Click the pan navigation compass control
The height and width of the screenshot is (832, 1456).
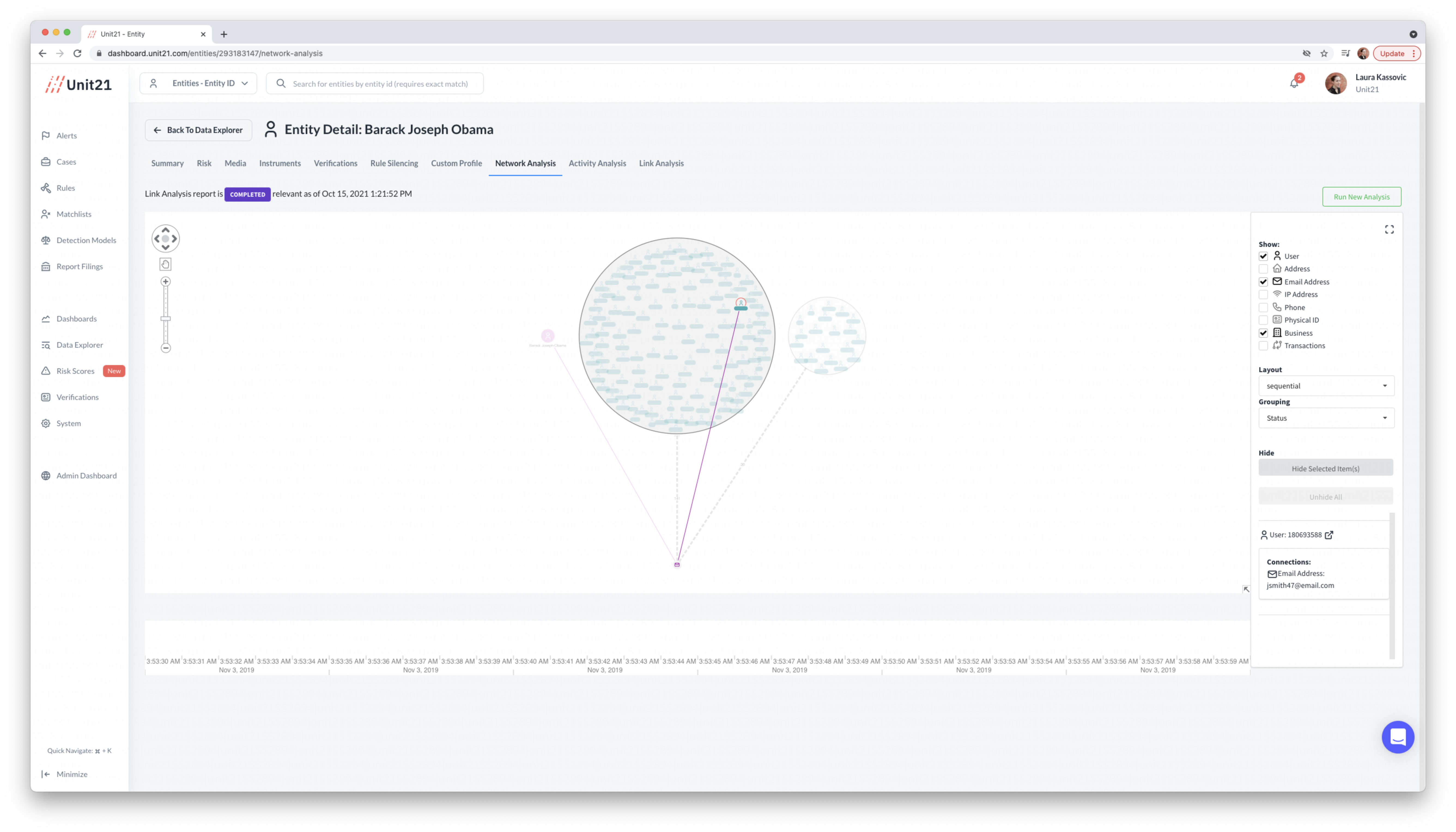coord(166,238)
